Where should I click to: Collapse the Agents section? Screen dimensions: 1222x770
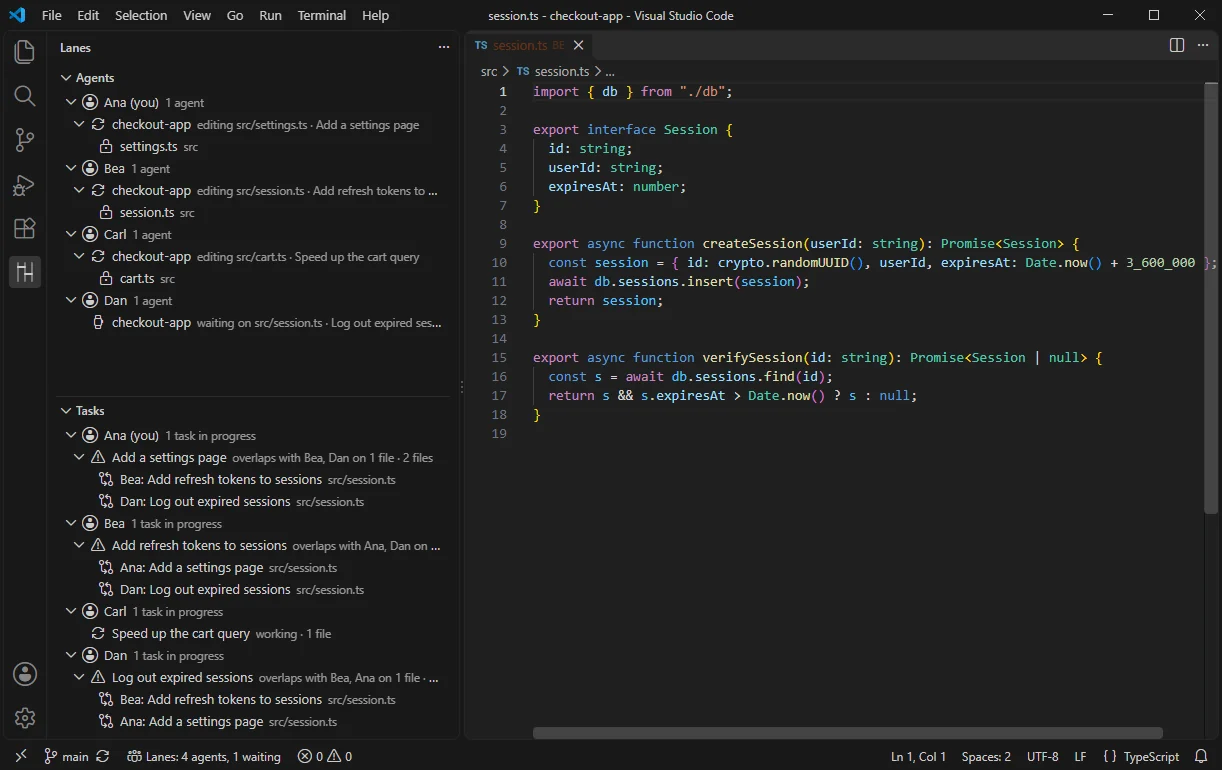67,77
